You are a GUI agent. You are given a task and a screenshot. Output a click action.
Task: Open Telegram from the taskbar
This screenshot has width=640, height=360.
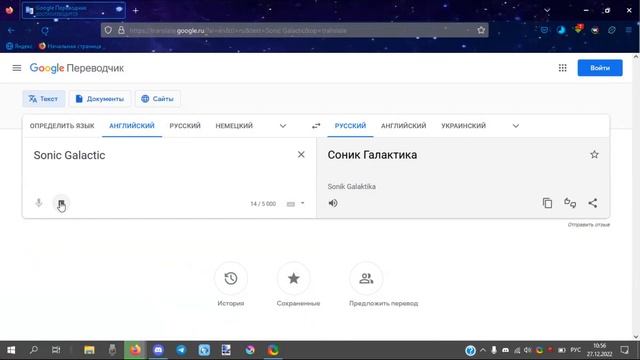[x=181, y=350]
